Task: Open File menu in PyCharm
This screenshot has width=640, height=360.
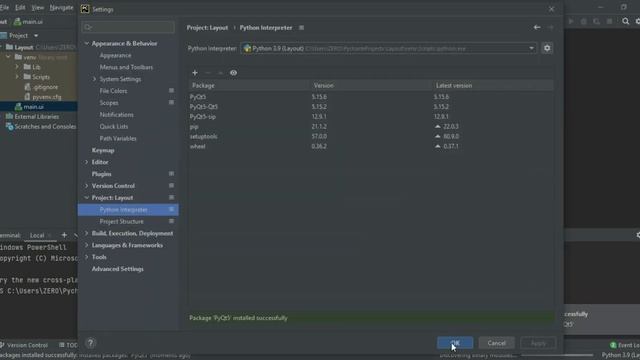Action: click(x=4, y=7)
